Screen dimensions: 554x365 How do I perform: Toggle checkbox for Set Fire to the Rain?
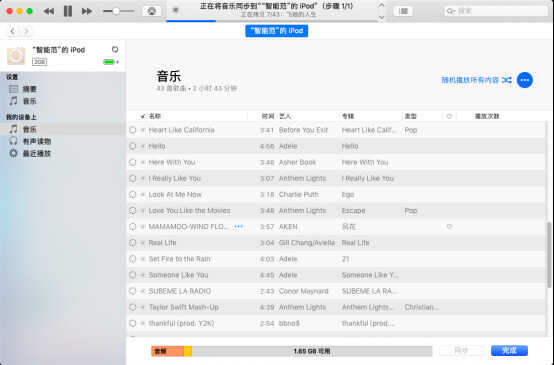(143, 259)
